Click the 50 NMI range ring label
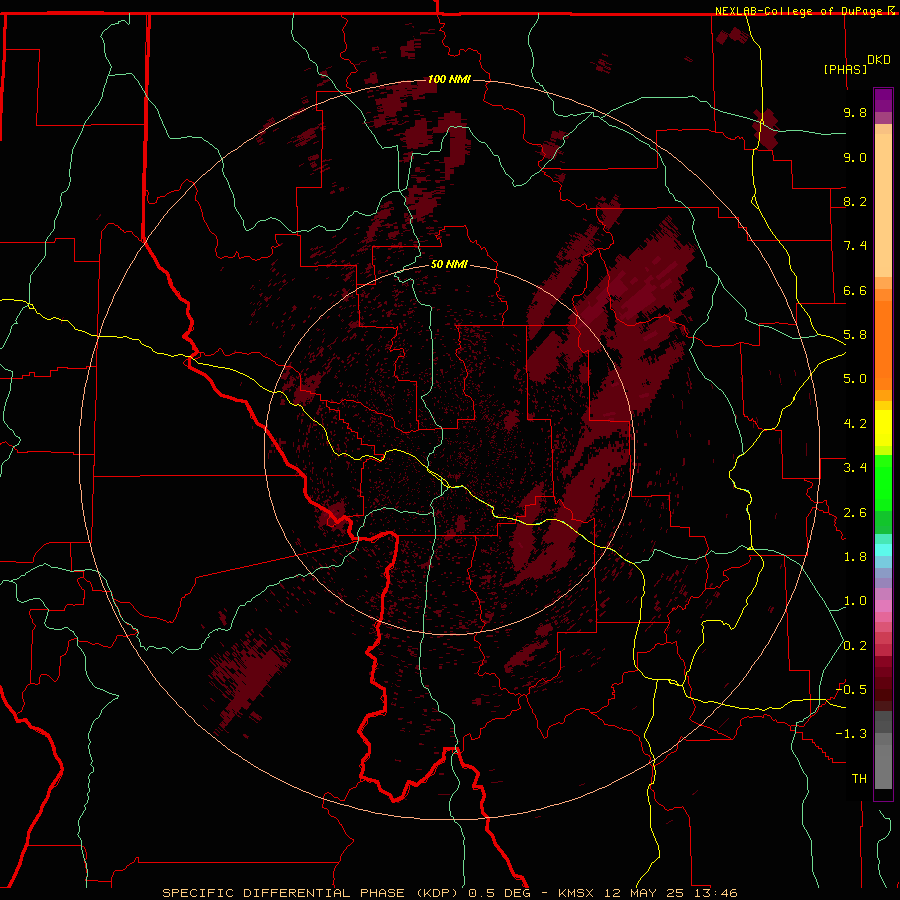The image size is (900, 900). [449, 264]
